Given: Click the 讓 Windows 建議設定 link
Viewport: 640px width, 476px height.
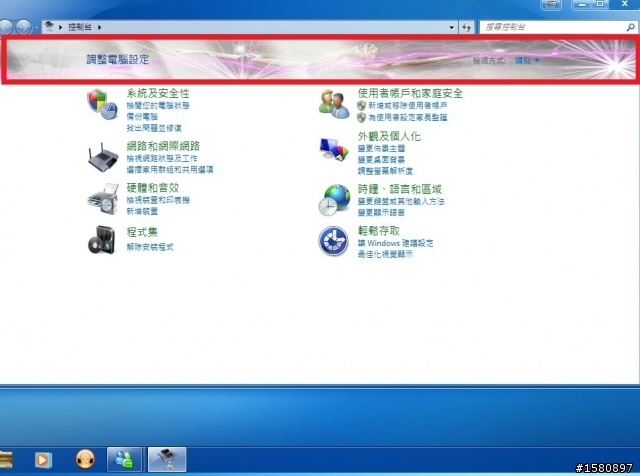Looking at the screenshot, I should point(395,243).
